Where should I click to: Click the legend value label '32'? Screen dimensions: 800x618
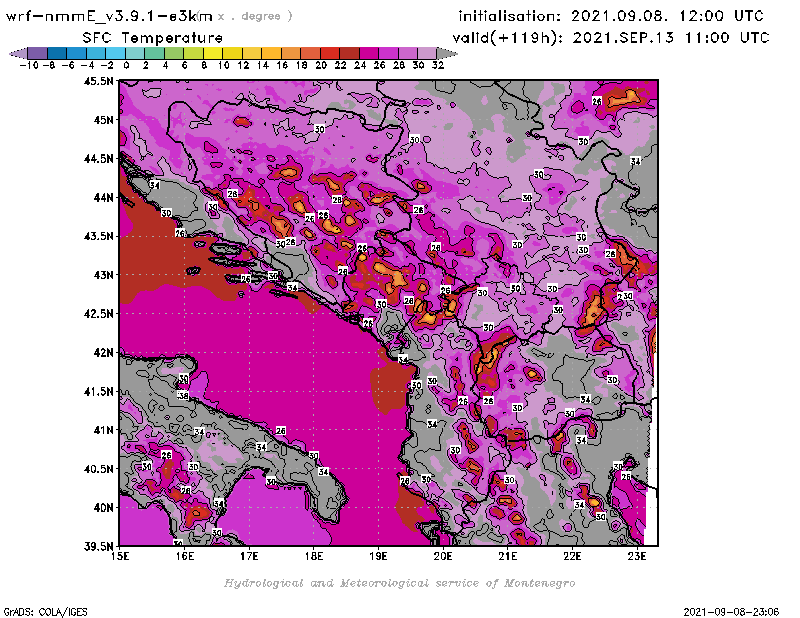coord(438,65)
